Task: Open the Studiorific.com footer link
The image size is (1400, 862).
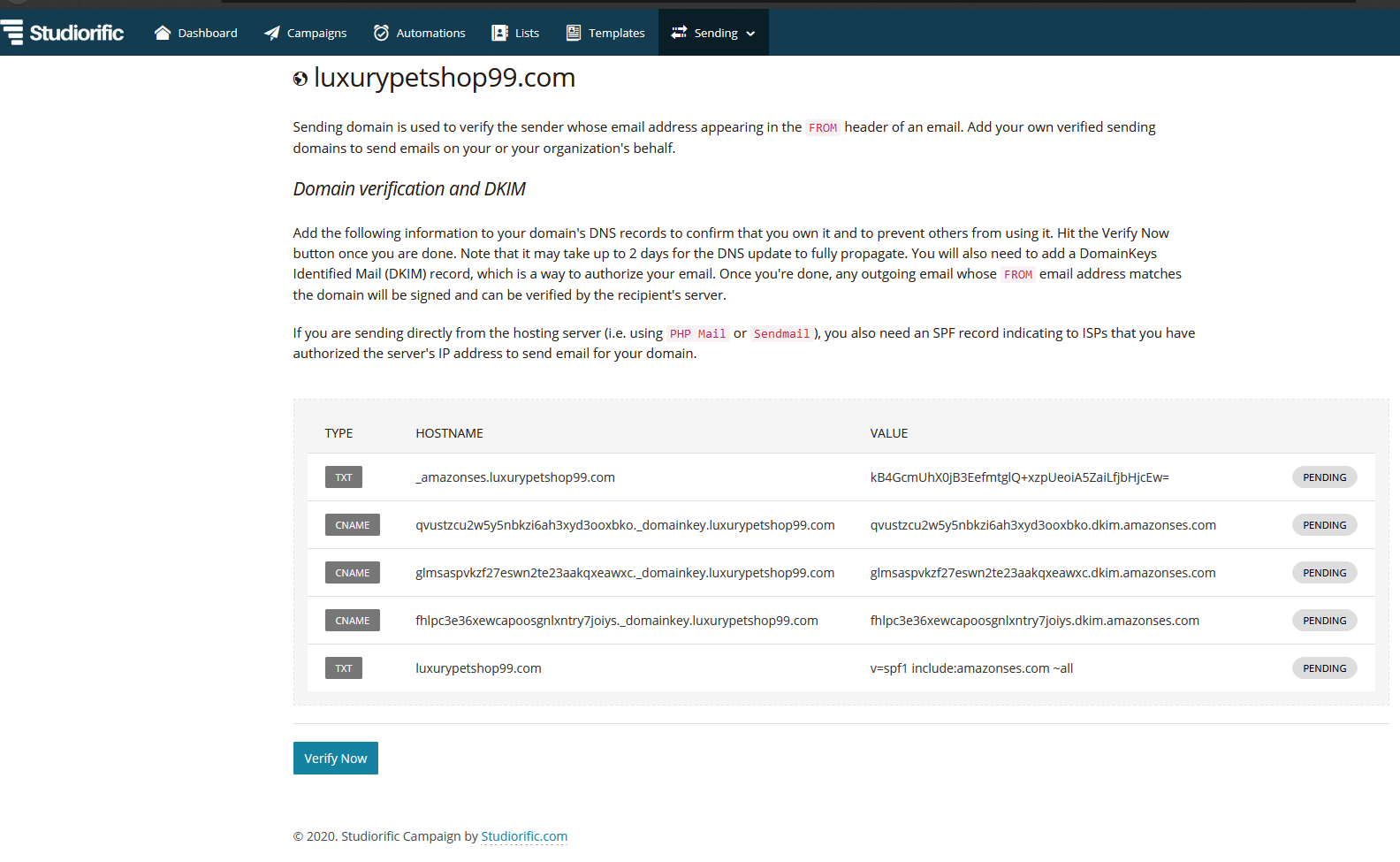Action: (x=524, y=836)
